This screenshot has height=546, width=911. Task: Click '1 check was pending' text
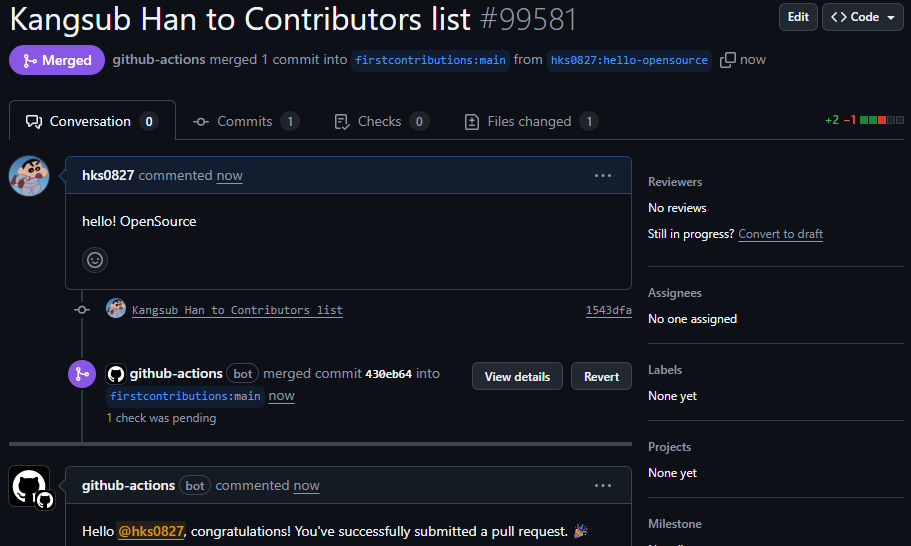click(x=161, y=418)
